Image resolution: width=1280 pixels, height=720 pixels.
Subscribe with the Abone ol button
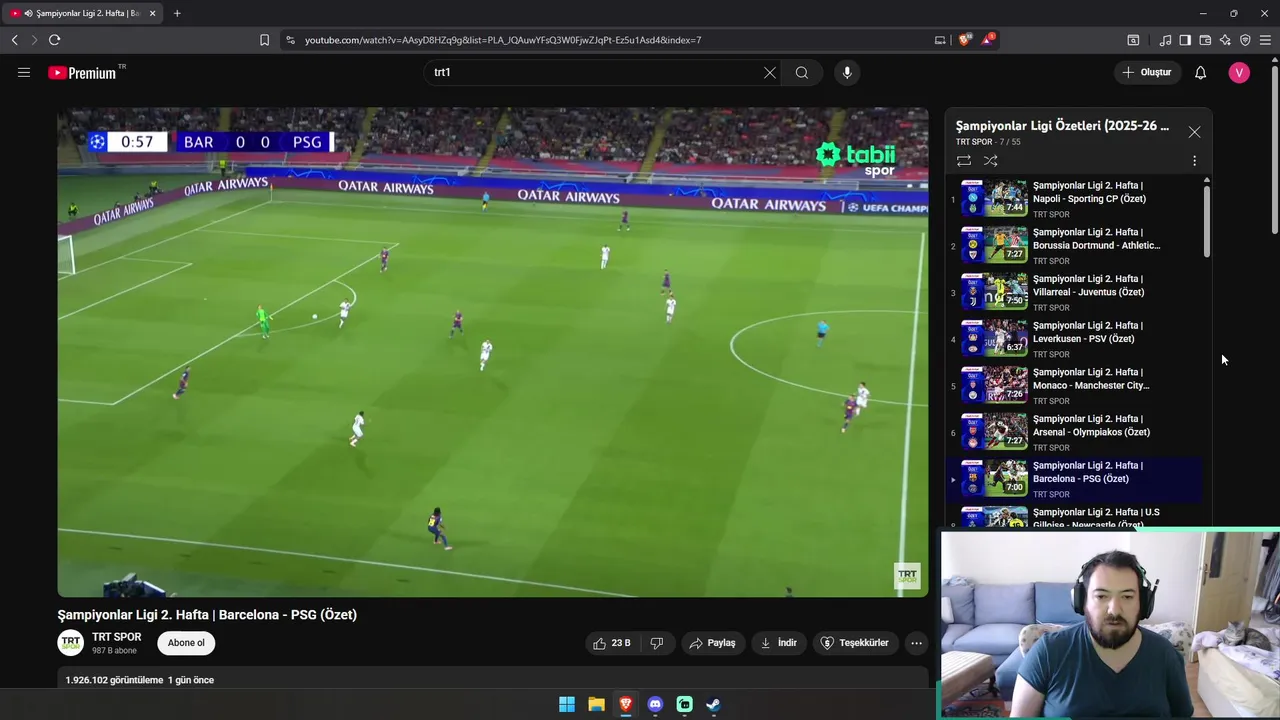(186, 643)
